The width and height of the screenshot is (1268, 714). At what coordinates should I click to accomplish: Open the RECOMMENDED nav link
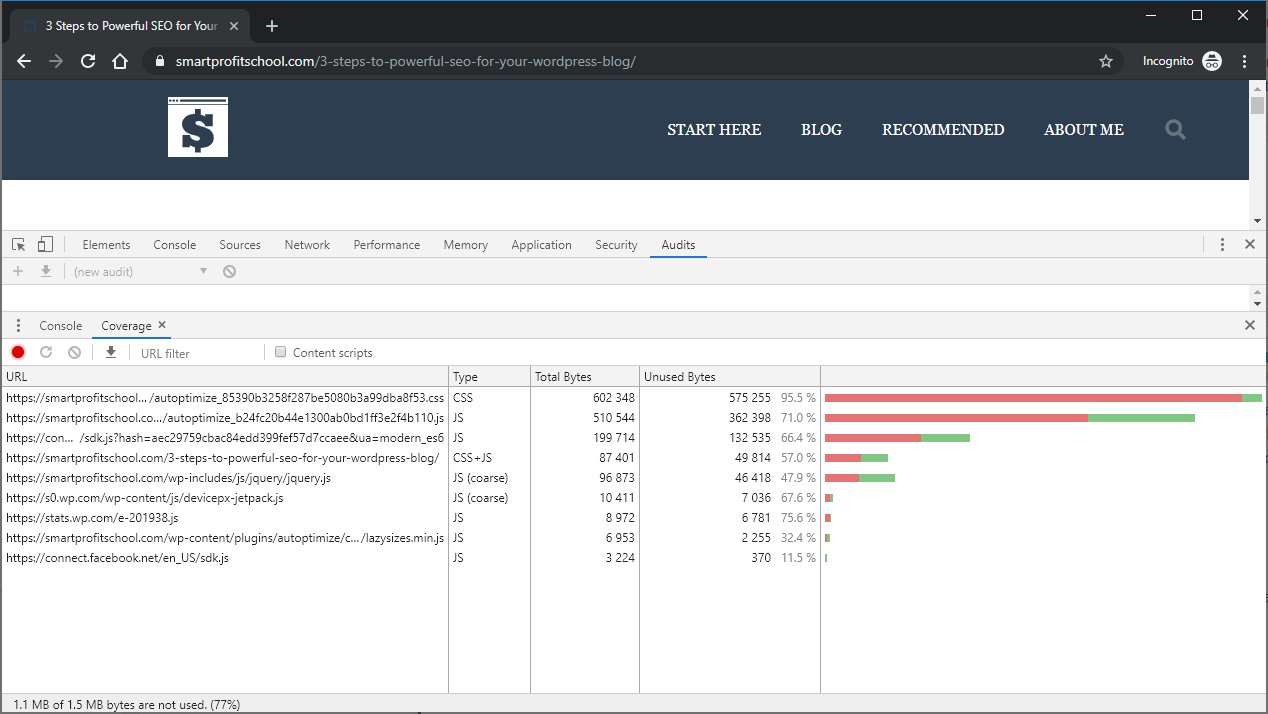[943, 130]
